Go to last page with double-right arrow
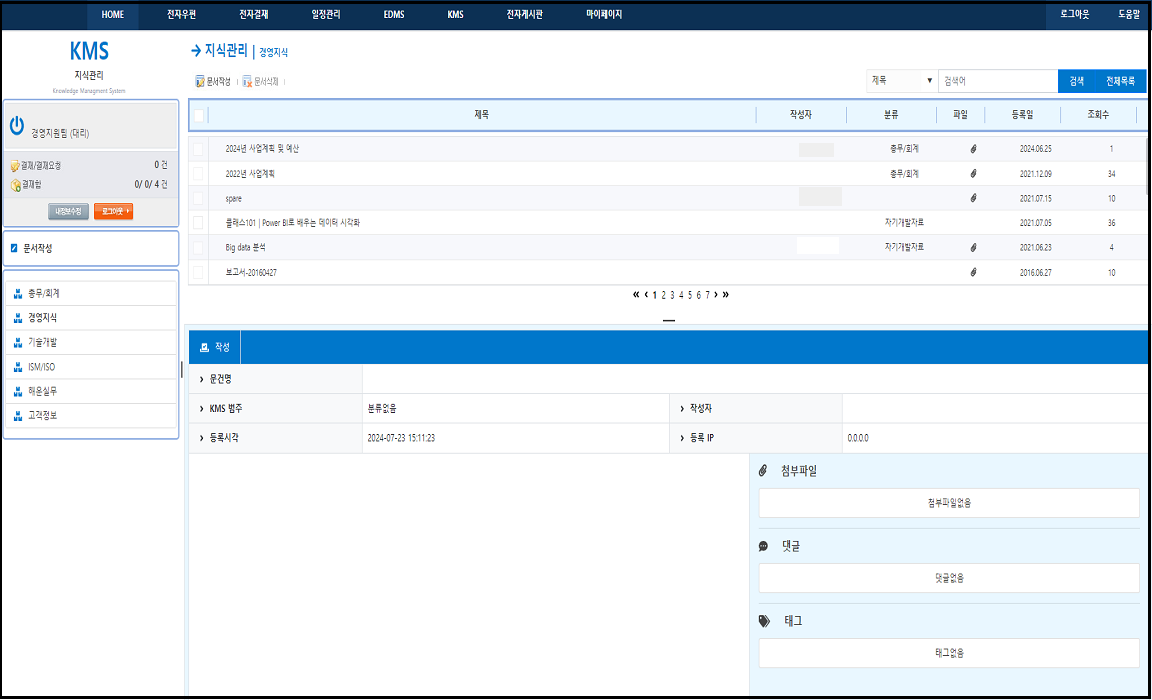Screen dimensions: 1152x700 pyautogui.click(x=726, y=295)
